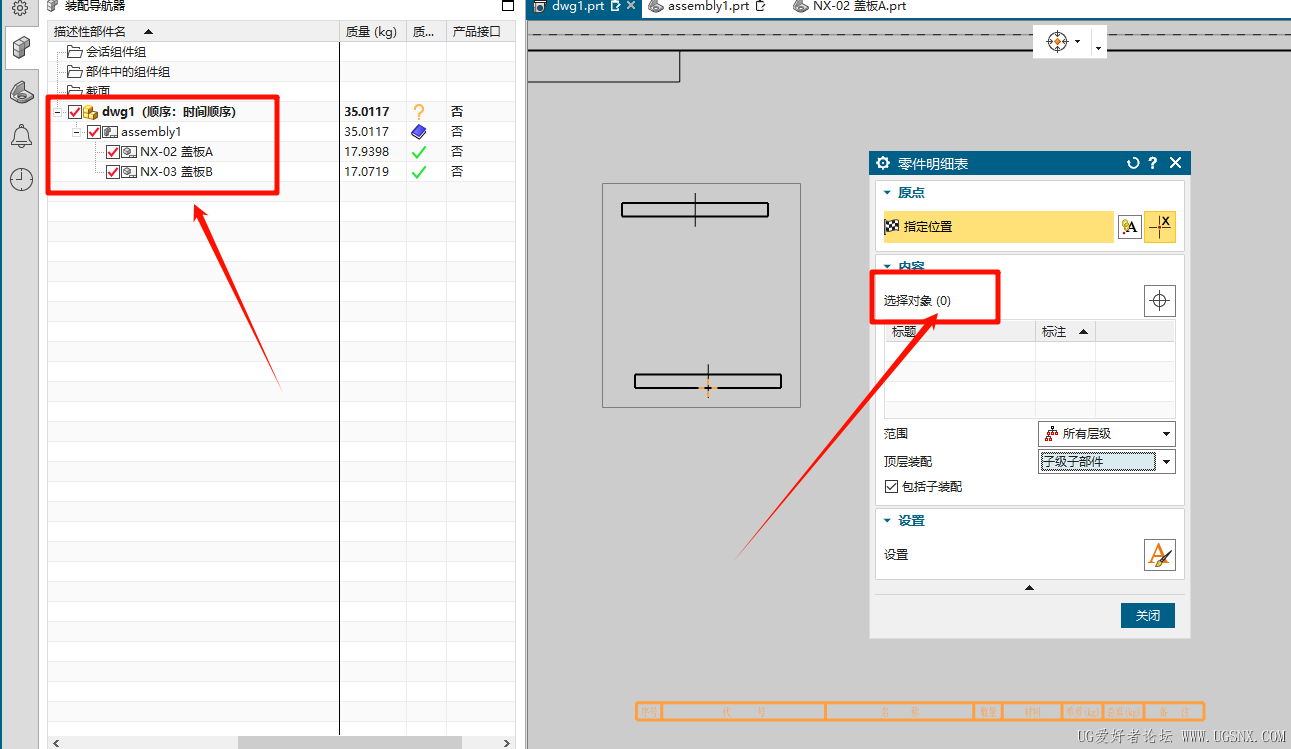Click the dwg1 assembly node icon
This screenshot has height=749, width=1291.
click(91, 112)
